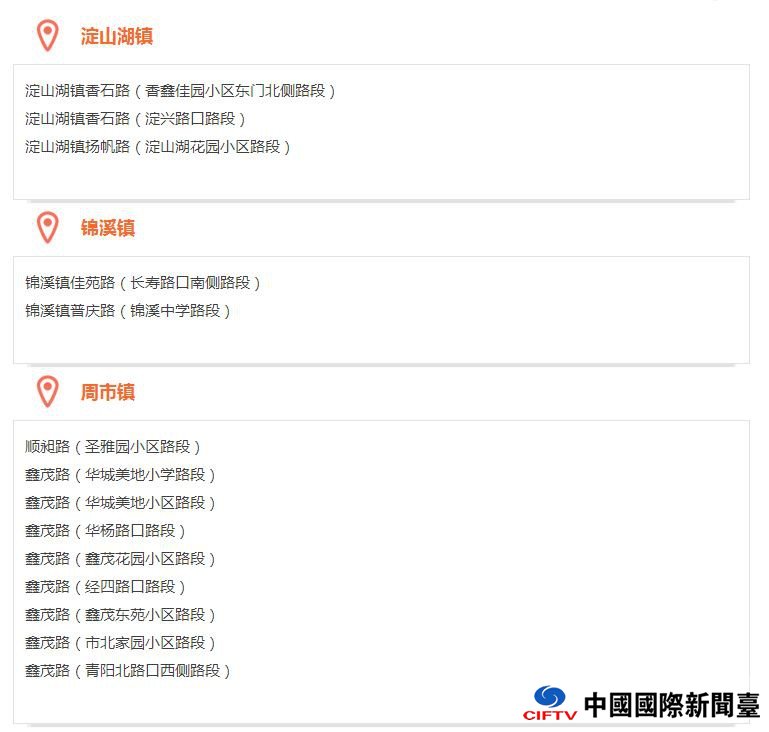The height and width of the screenshot is (732, 769).
Task: Click the 香鑫佳园小区东门北侧路段 entry
Action: pos(180,91)
